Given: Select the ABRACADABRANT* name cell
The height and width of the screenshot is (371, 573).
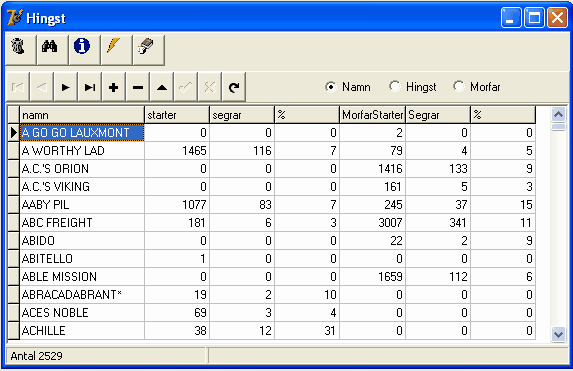Looking at the screenshot, I should click(82, 295).
